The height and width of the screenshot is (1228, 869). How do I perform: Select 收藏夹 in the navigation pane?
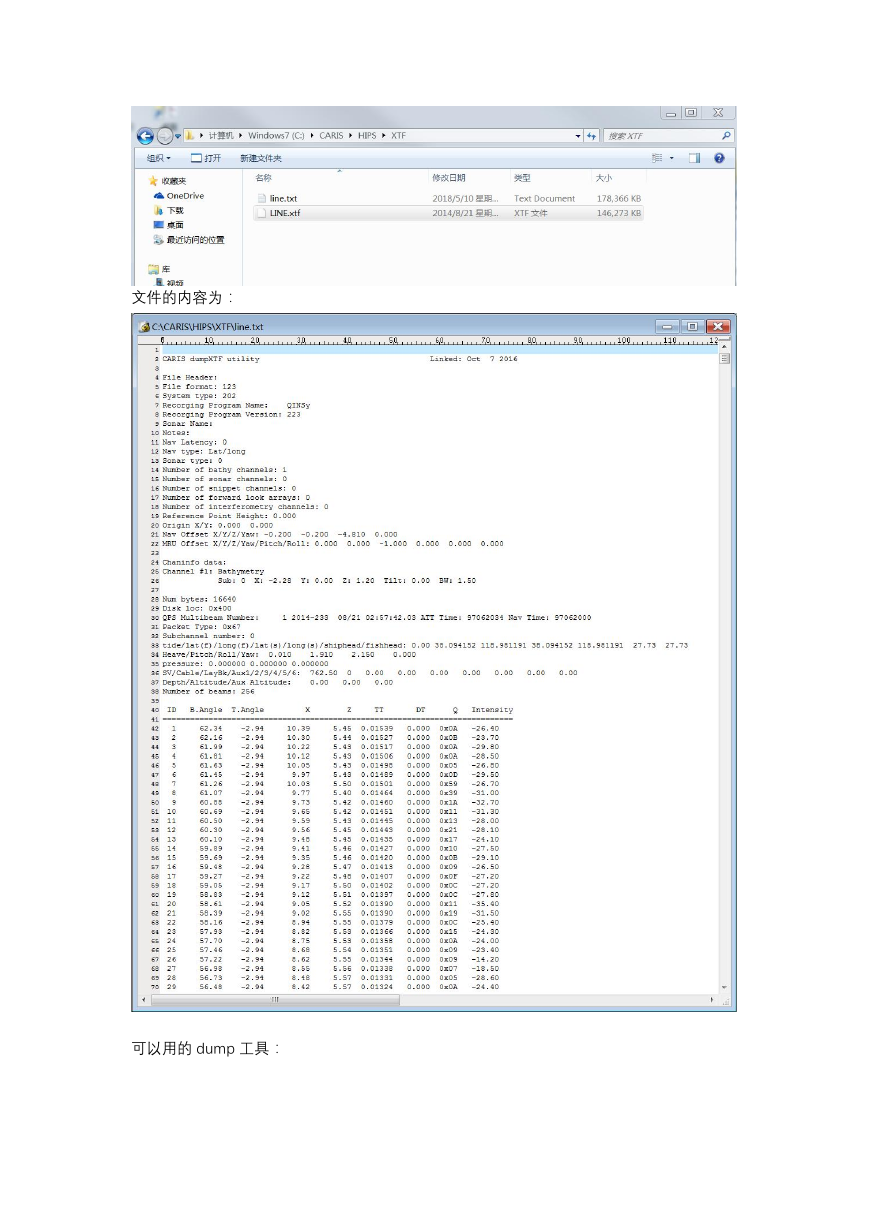click(167, 181)
